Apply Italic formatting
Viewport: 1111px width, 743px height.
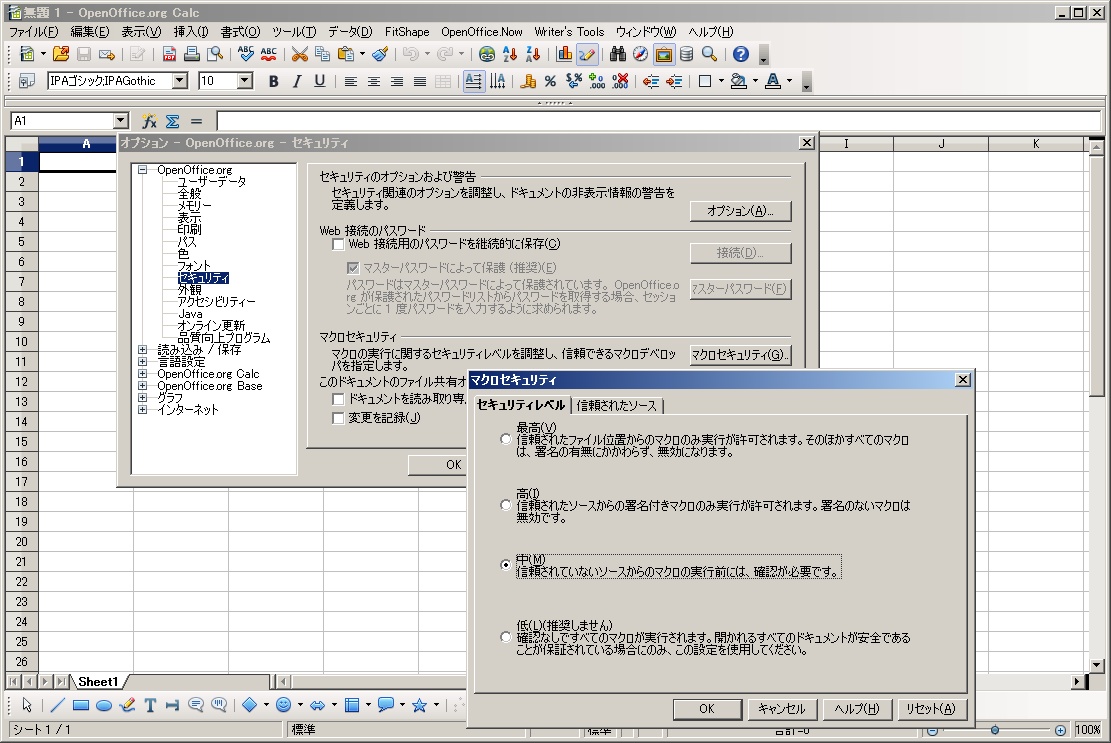pyautogui.click(x=297, y=81)
